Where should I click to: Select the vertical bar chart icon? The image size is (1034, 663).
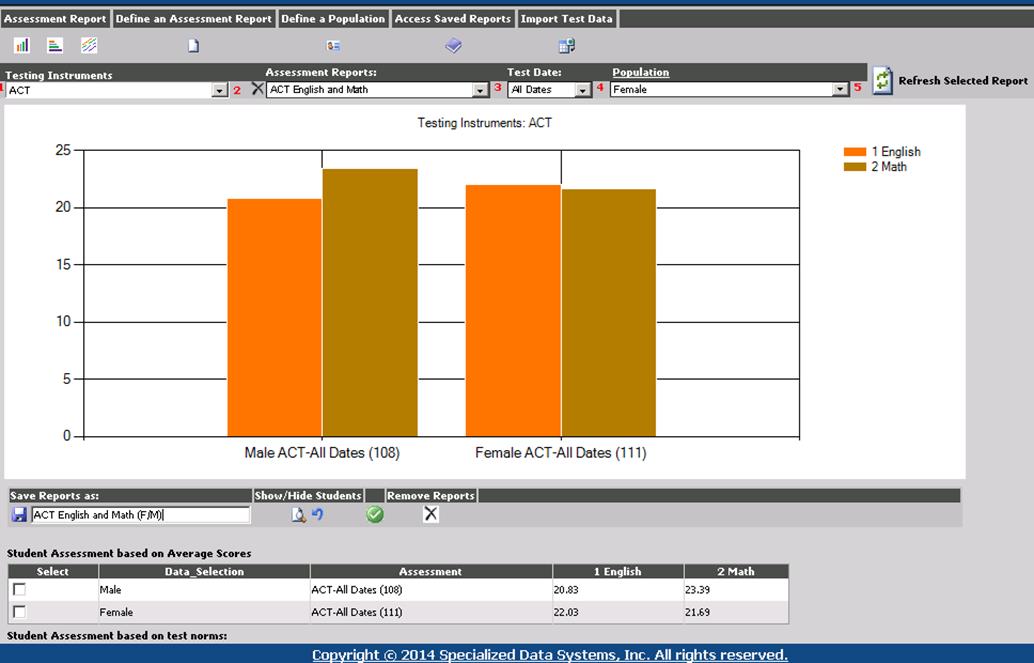(x=22, y=45)
